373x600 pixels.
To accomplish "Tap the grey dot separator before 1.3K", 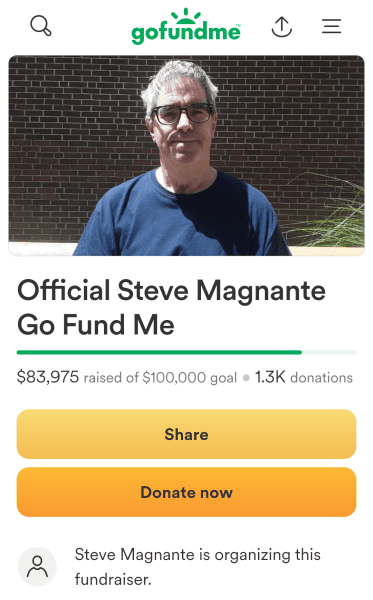I will tap(246, 378).
